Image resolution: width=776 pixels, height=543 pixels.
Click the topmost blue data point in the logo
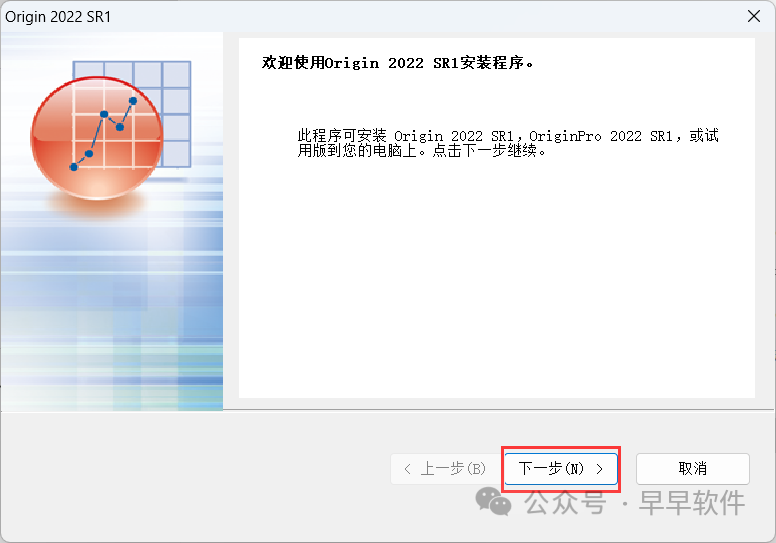tap(133, 101)
